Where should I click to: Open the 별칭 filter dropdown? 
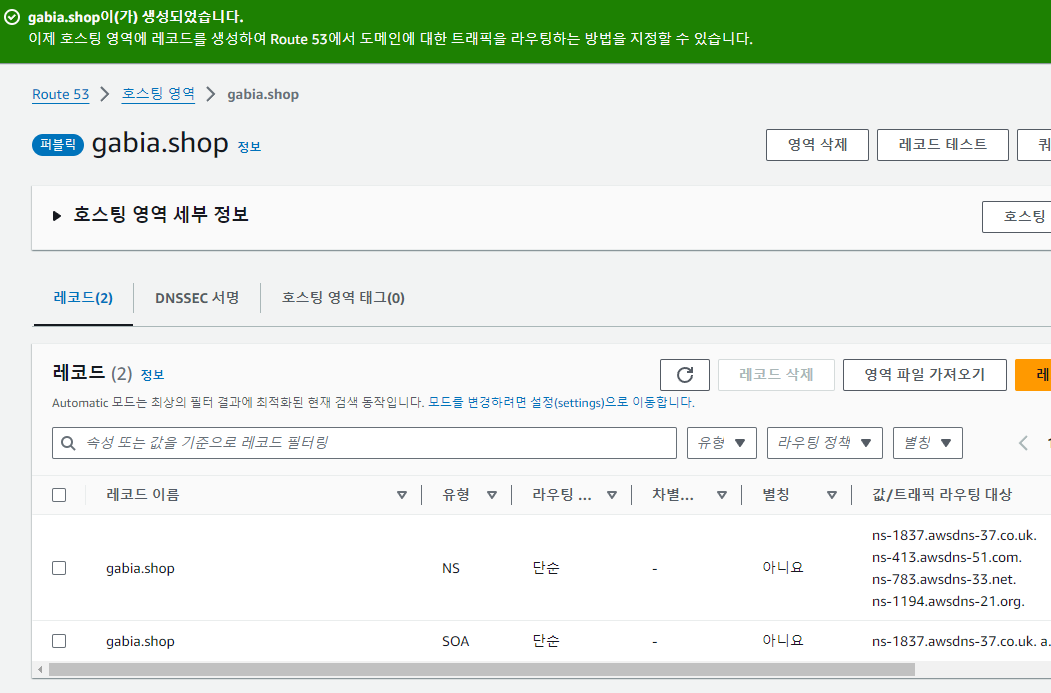point(928,443)
